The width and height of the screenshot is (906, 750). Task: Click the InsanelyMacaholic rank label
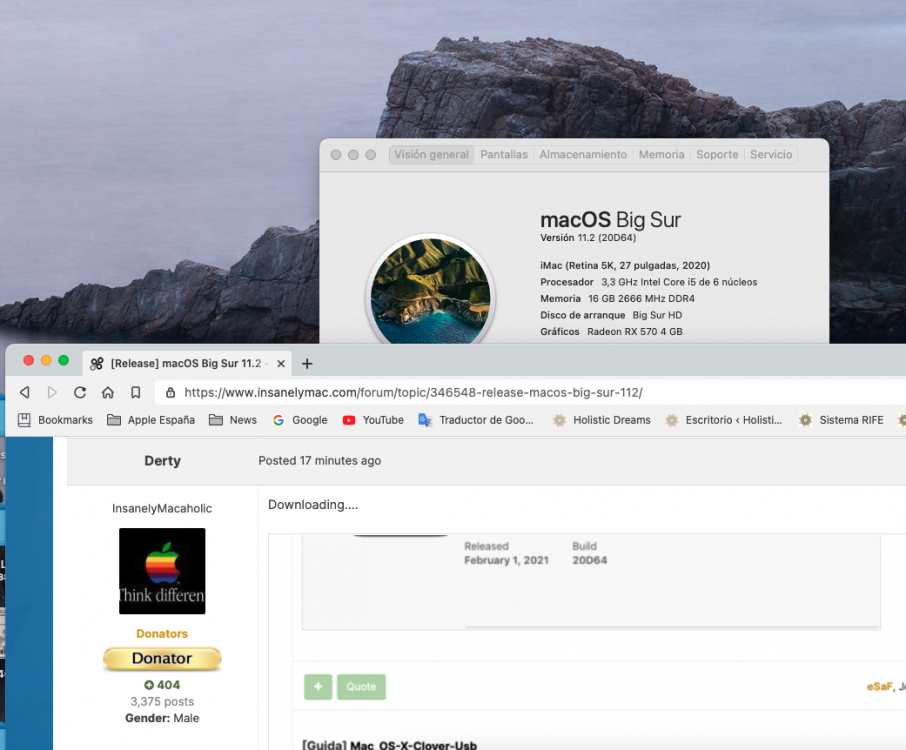[x=162, y=508]
